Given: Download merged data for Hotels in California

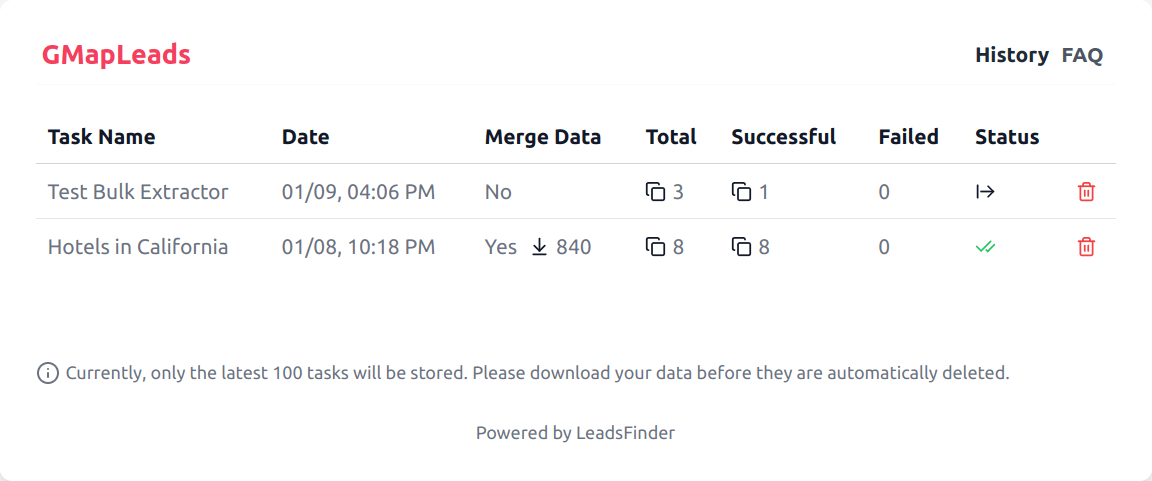Looking at the screenshot, I should [539, 247].
